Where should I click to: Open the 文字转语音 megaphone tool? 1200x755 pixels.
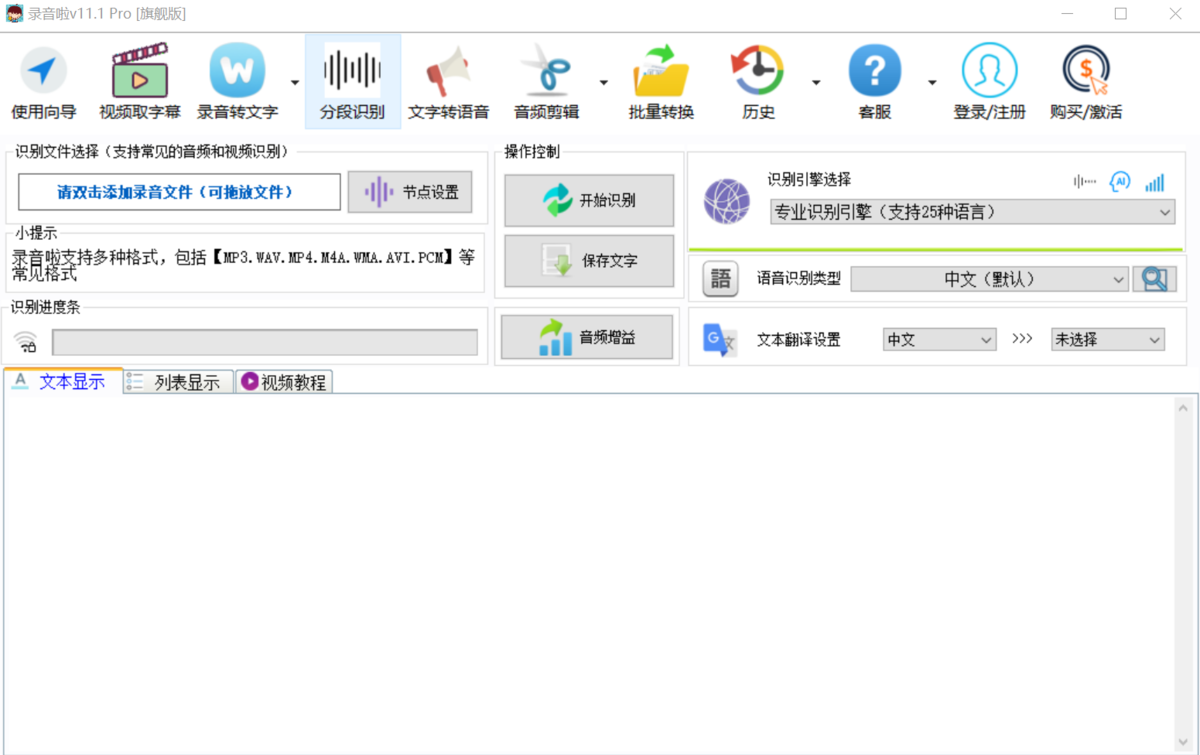tap(448, 84)
